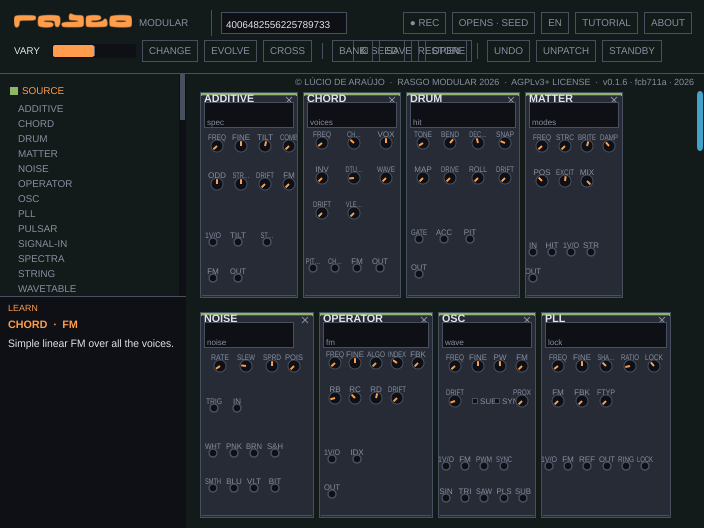704x528 pixels.
Task: Click the EVOLVE button
Action: [230, 51]
